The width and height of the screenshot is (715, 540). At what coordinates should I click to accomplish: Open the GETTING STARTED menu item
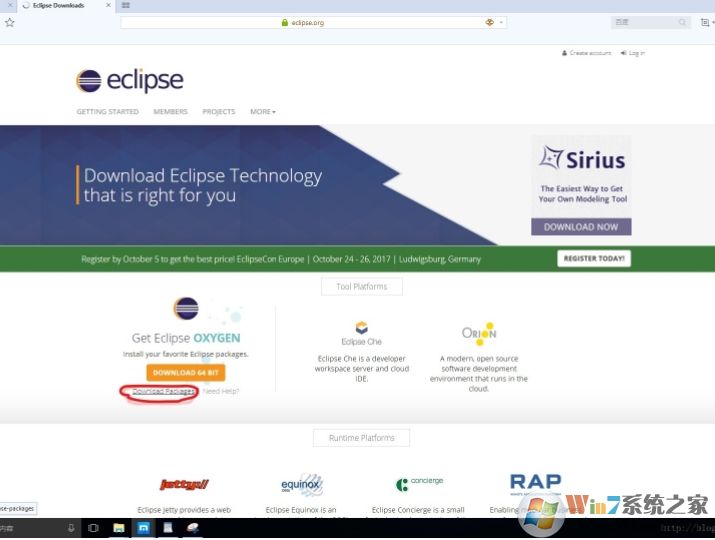click(108, 112)
